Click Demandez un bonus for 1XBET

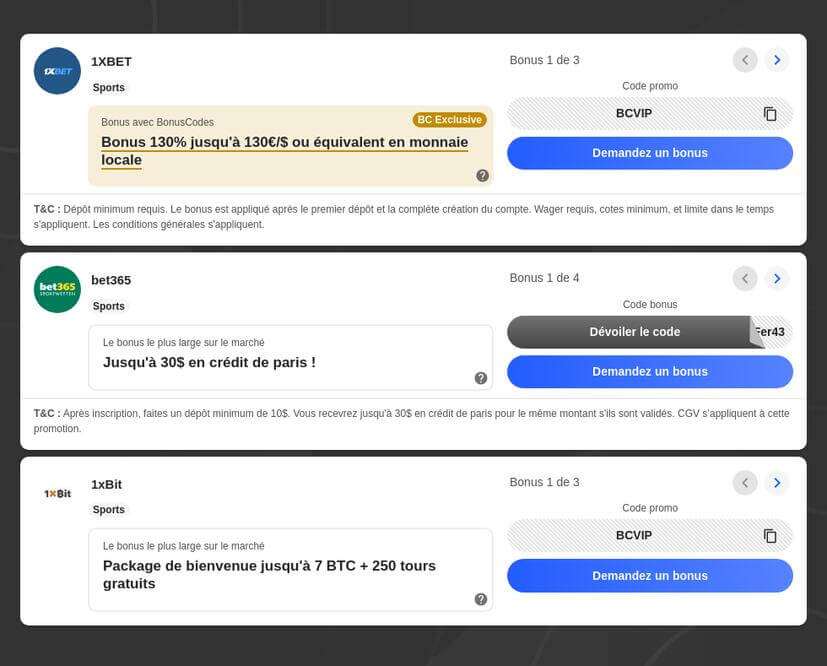650,153
